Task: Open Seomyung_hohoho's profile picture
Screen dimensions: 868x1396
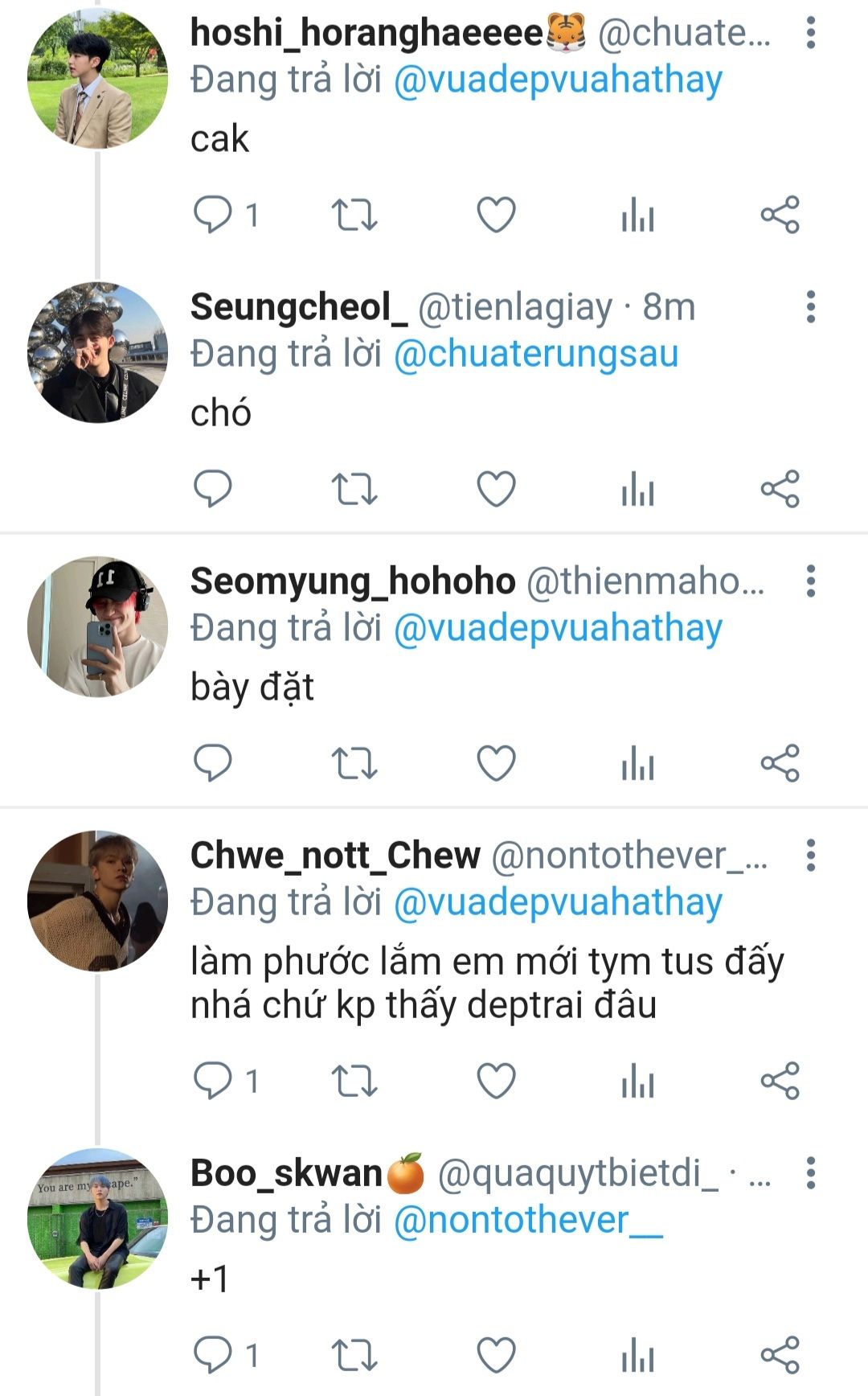Action: point(97,626)
